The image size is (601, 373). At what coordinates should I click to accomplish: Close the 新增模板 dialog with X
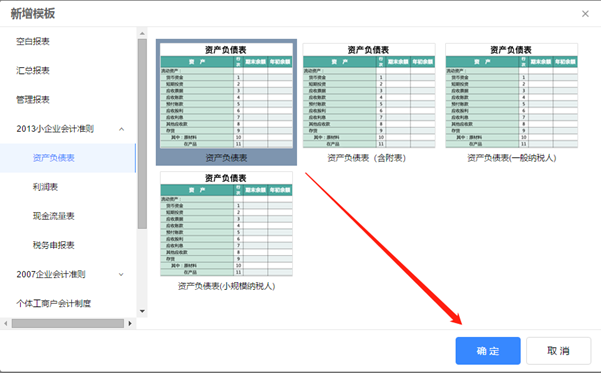click(x=585, y=14)
